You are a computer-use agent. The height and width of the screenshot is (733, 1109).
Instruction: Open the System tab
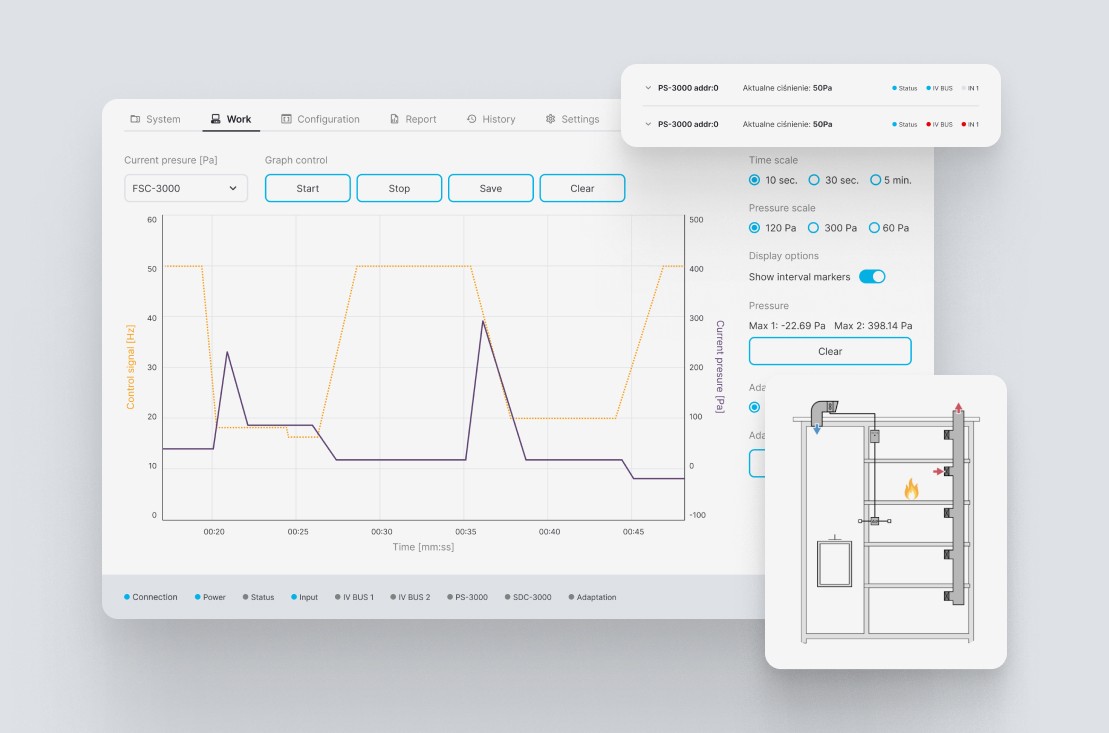pos(156,119)
